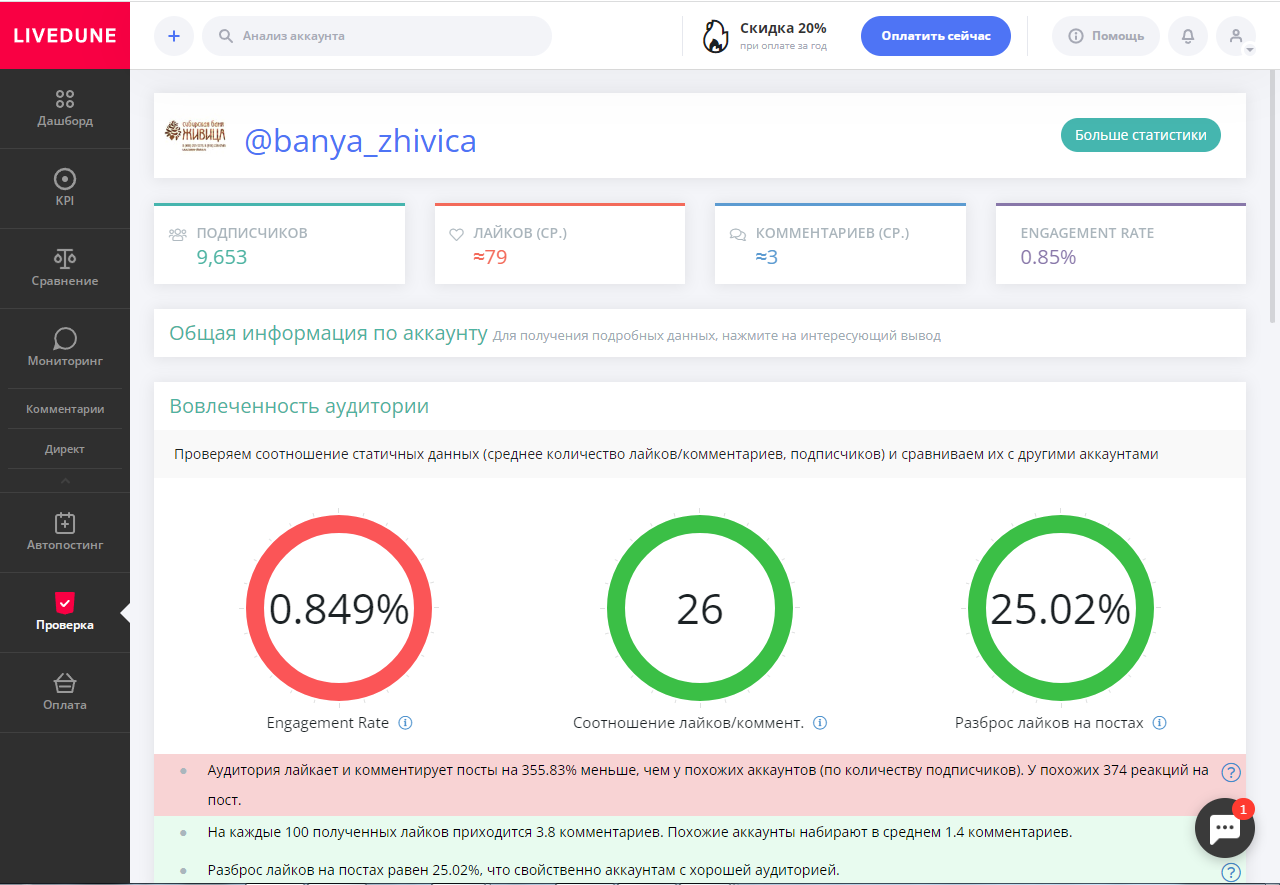The height and width of the screenshot is (885, 1280).
Task: Open the Дашборд sidebar section
Action: [x=65, y=109]
